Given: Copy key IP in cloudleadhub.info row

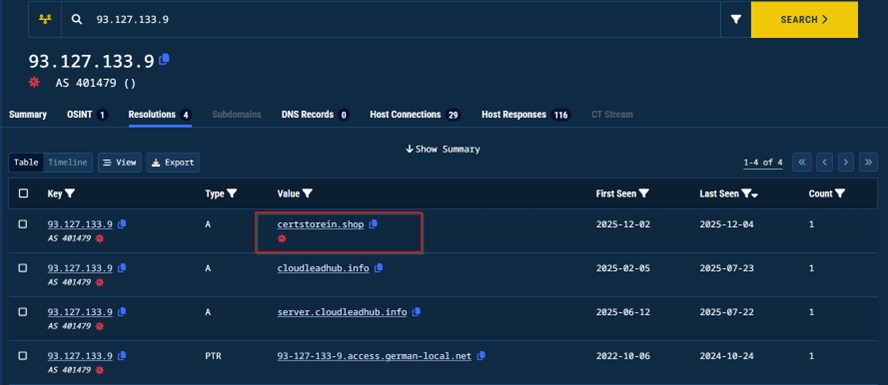Looking at the screenshot, I should (x=122, y=268).
